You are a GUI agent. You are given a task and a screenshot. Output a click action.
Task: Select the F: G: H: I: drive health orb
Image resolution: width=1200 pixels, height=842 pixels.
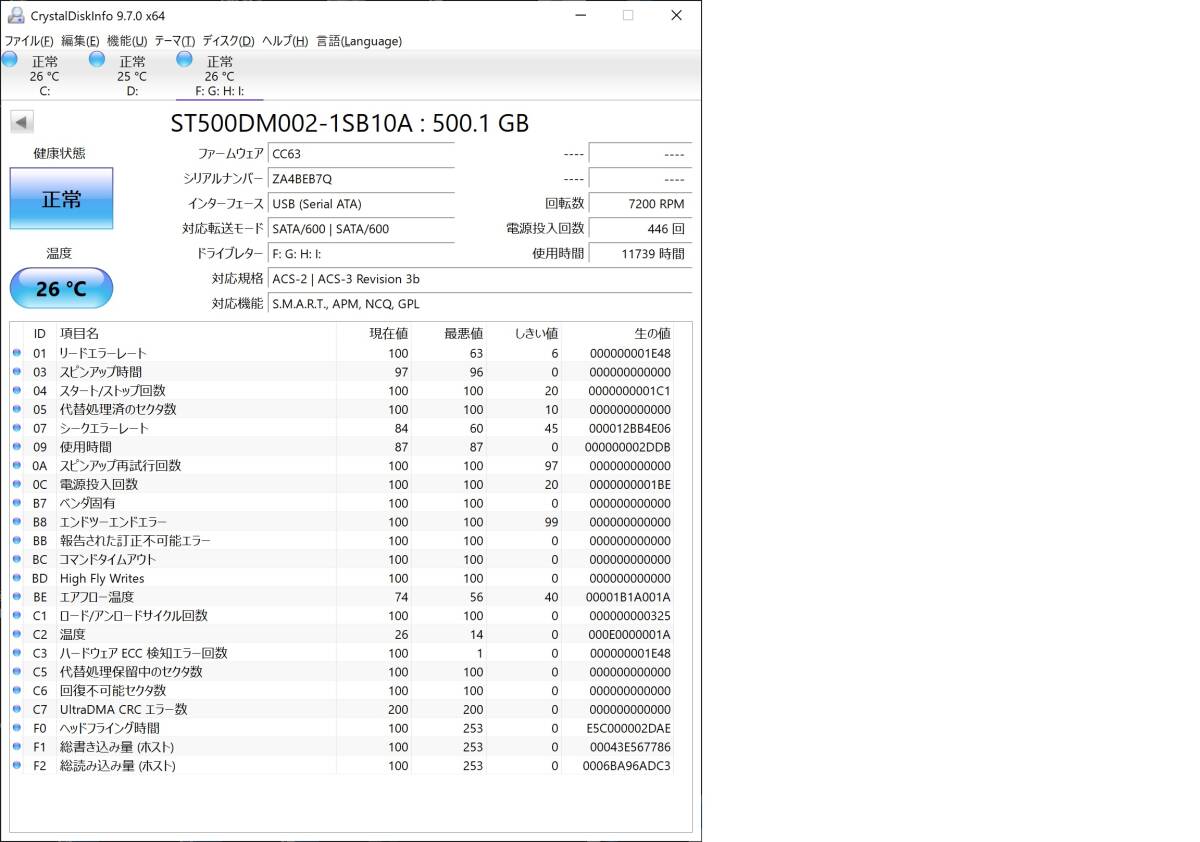(185, 60)
